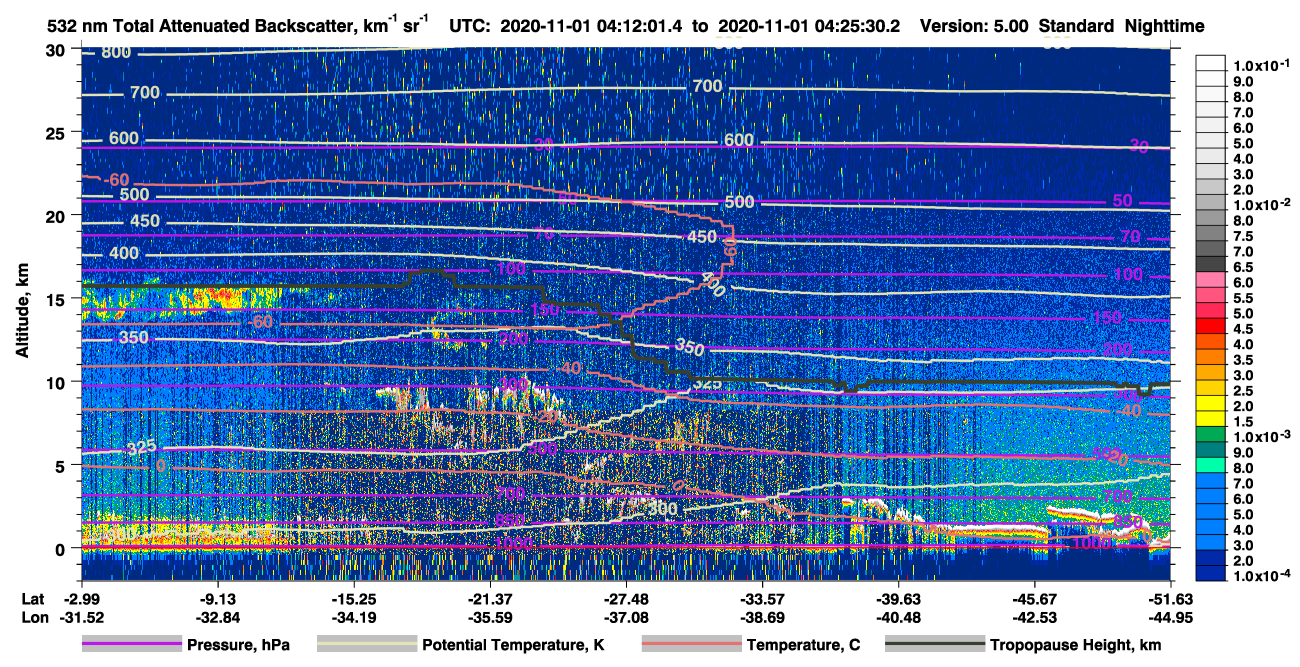The height and width of the screenshot is (667, 1300).
Task: Click longitude value -31.52
Action: 81,617
